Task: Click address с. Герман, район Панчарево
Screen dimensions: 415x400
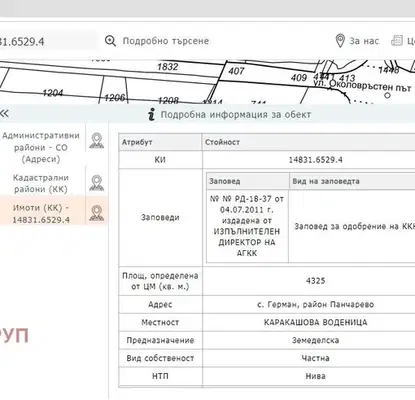Action: 315,305
